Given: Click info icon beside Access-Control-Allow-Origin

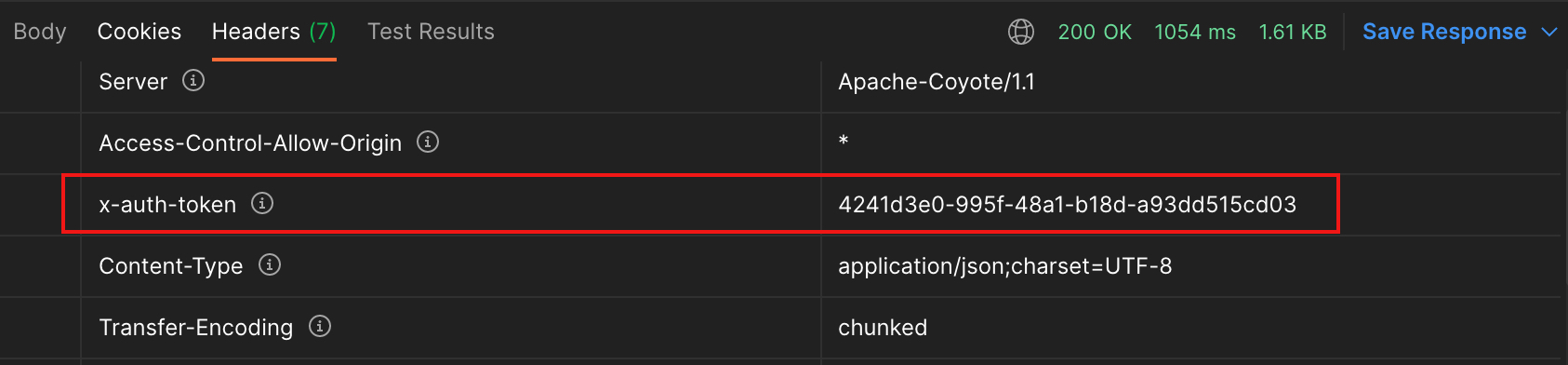Looking at the screenshot, I should [x=428, y=142].
